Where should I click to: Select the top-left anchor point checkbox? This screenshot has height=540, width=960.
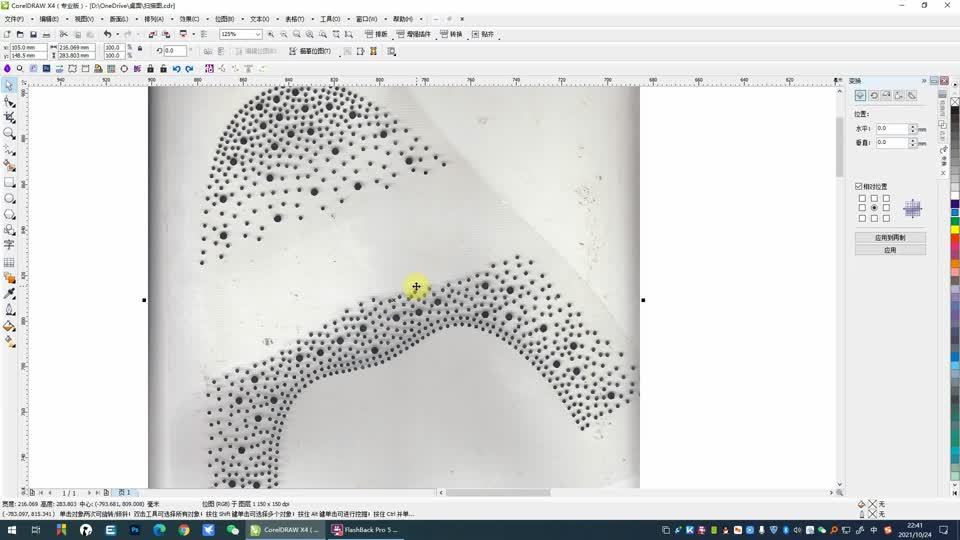(862, 198)
